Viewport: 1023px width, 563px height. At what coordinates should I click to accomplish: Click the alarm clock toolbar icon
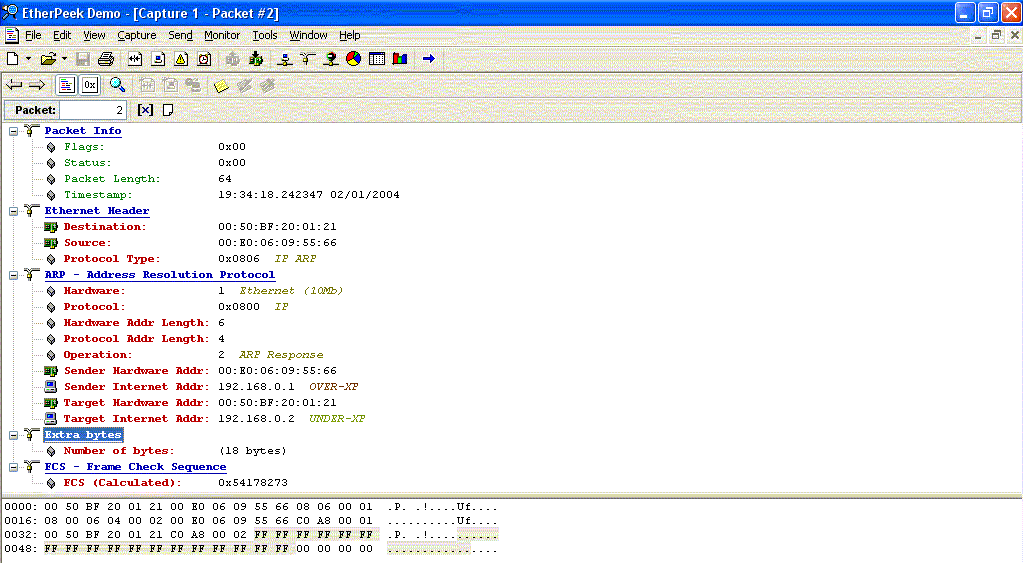point(204,59)
